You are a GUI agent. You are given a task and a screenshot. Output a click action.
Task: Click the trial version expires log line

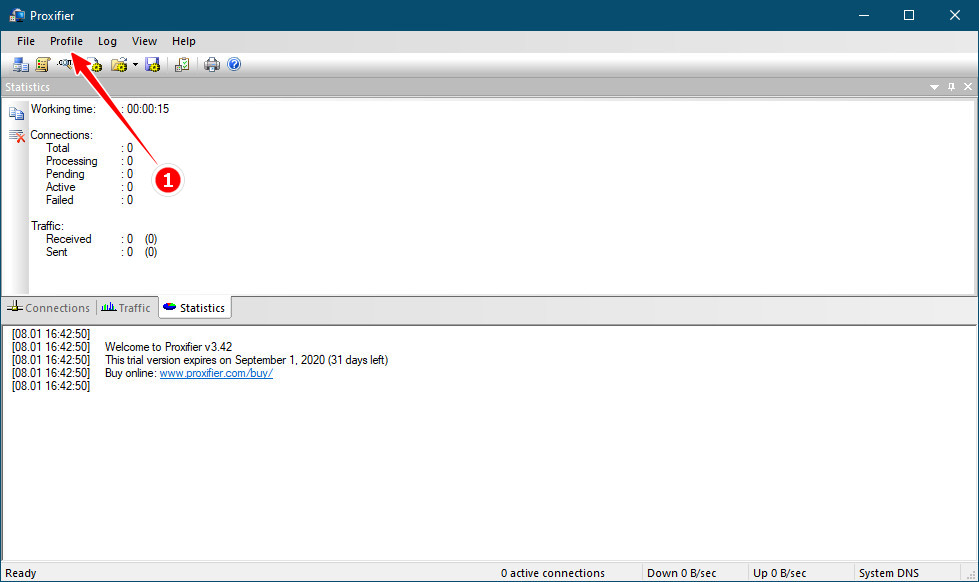247,360
